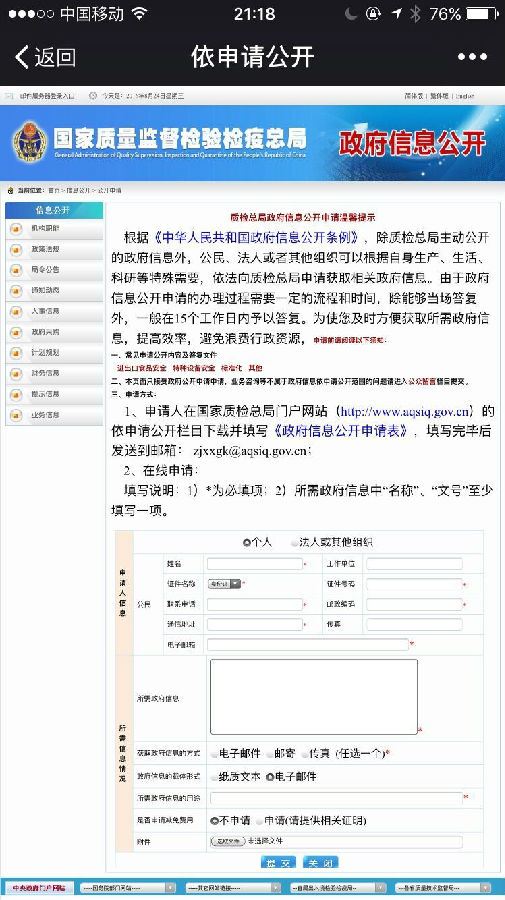The width and height of the screenshot is (505, 900).
Task: Click orange icon beside 局令公告
Action: 16,270
